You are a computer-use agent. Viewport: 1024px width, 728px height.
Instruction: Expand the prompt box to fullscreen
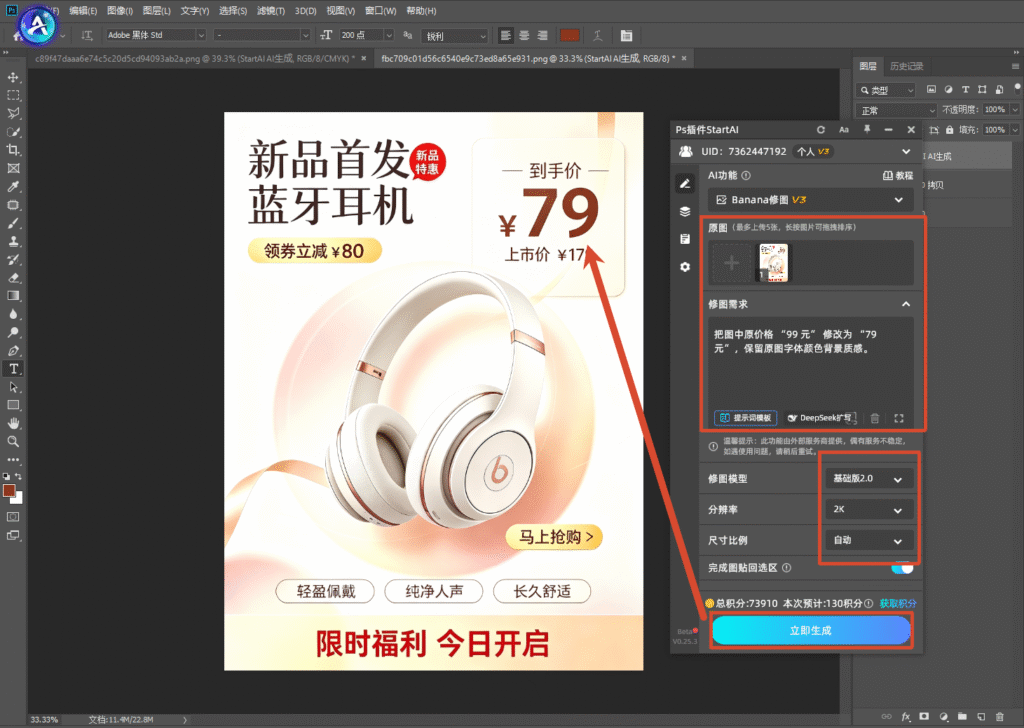899,419
